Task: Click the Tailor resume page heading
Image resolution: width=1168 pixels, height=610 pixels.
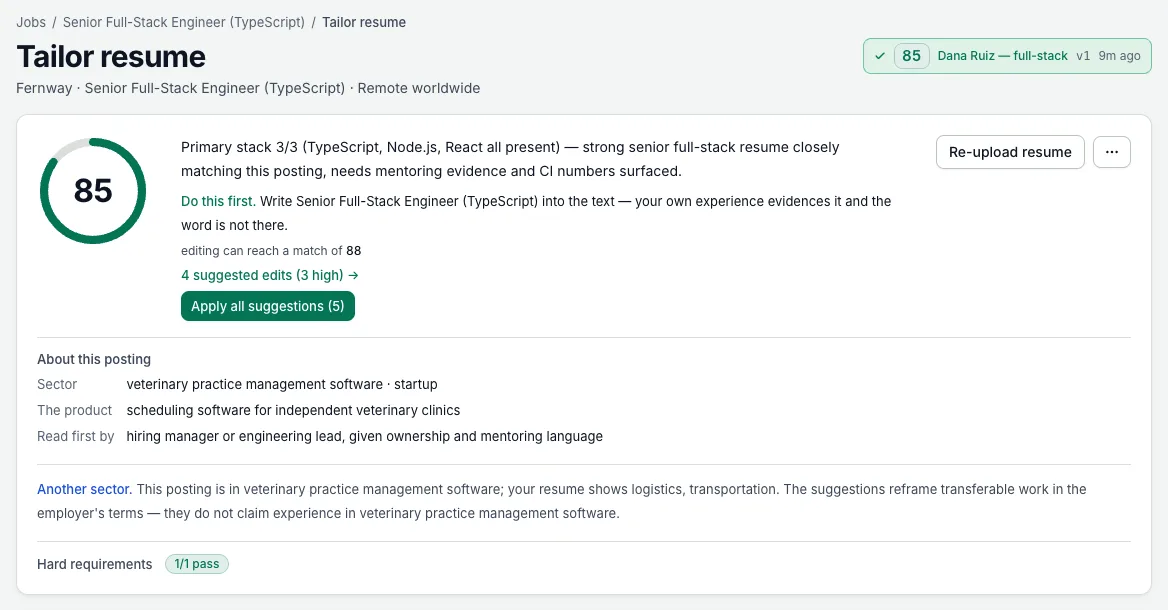Action: pos(111,57)
